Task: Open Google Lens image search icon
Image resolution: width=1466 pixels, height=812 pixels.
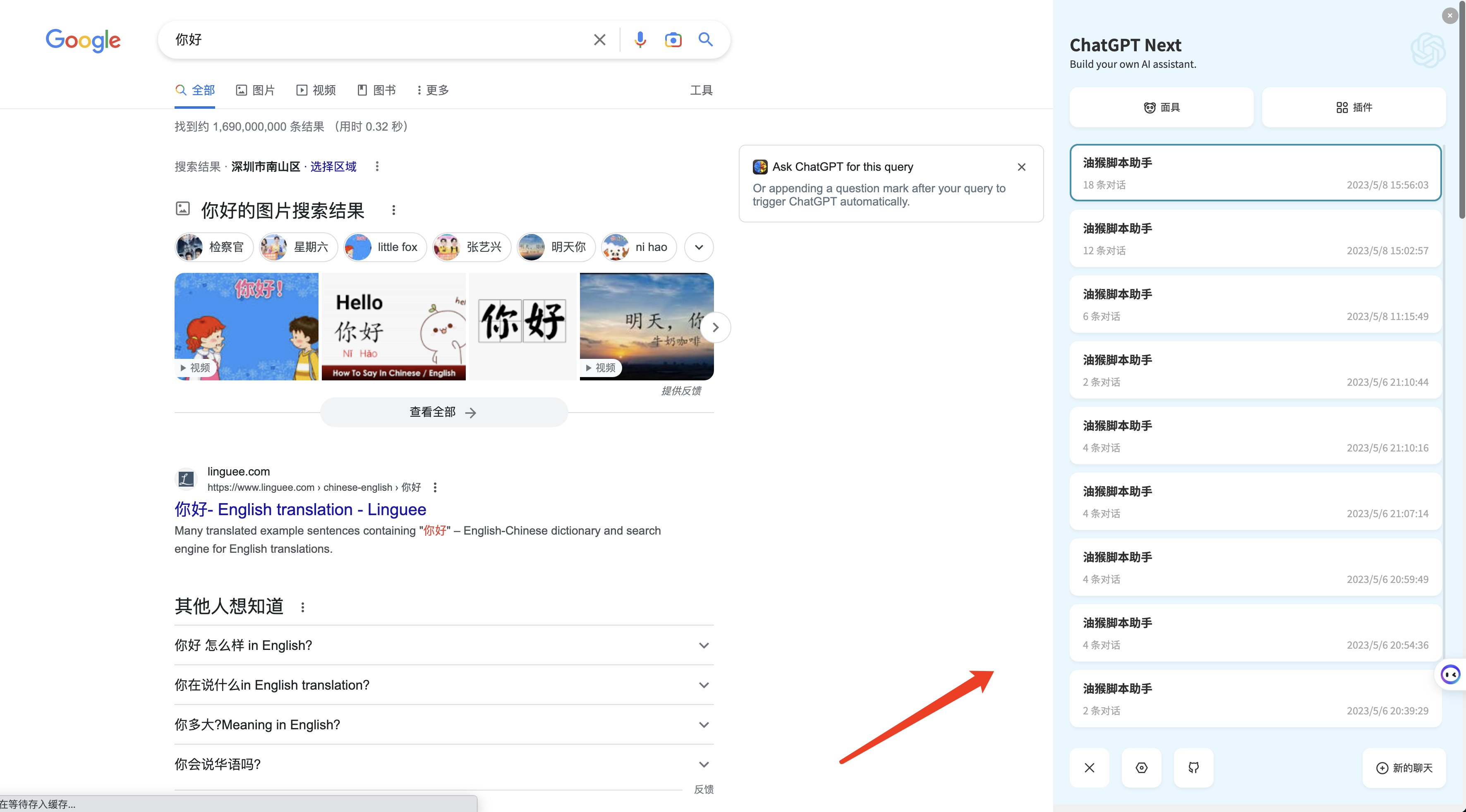Action: 673,40
